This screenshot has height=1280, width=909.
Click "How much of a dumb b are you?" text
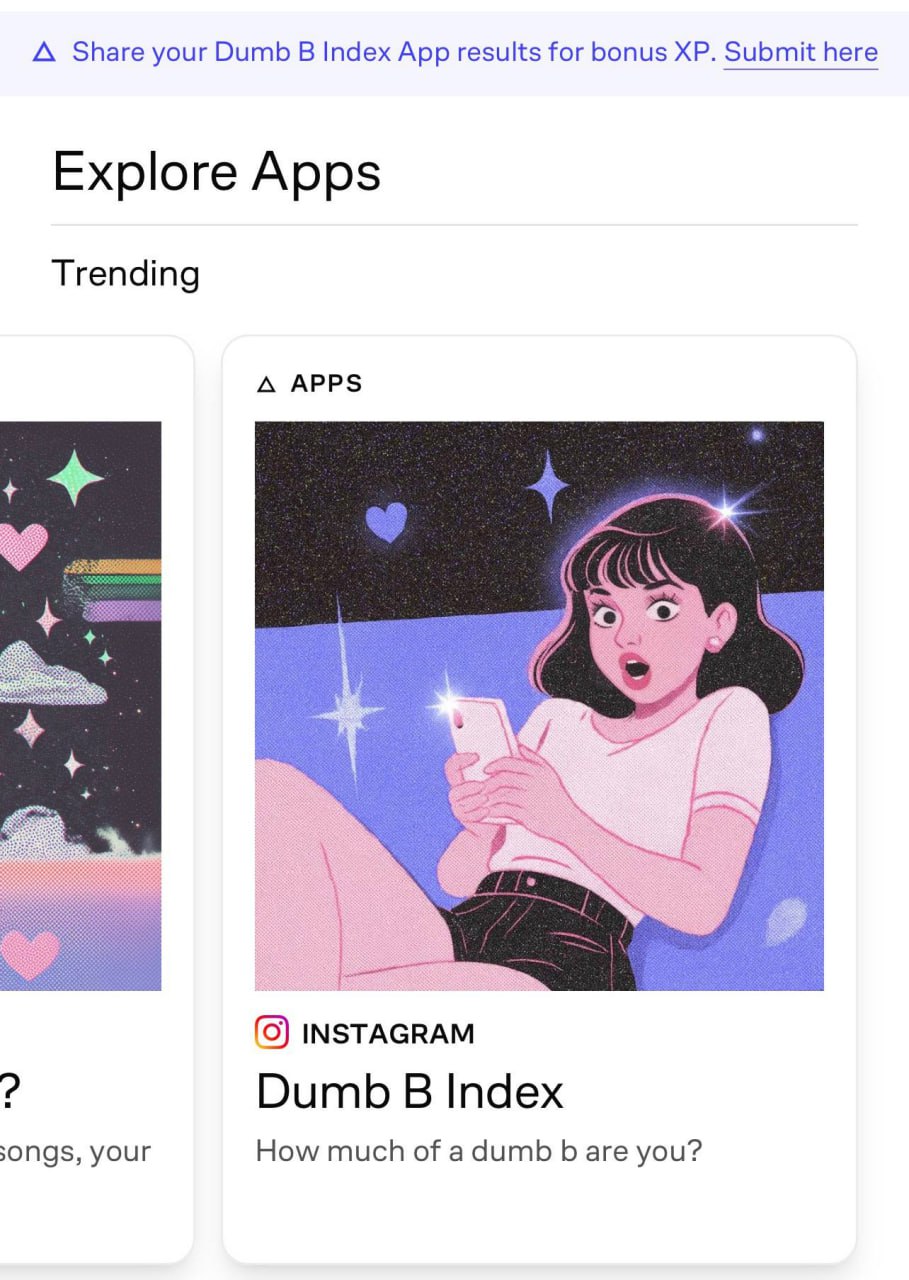479,1151
